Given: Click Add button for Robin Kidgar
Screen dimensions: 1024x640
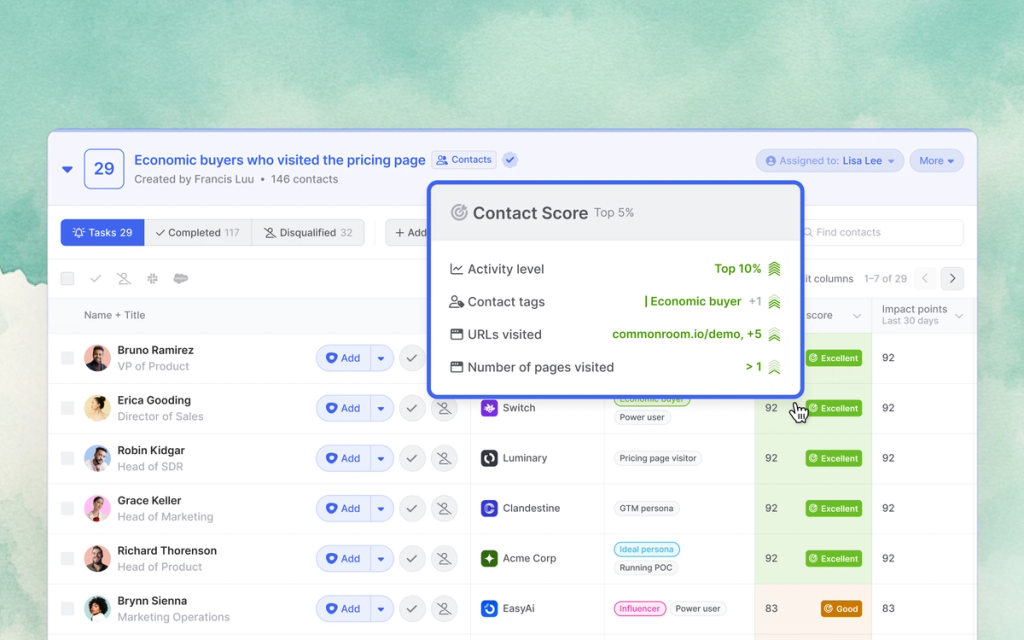Looking at the screenshot, I should (x=344, y=458).
